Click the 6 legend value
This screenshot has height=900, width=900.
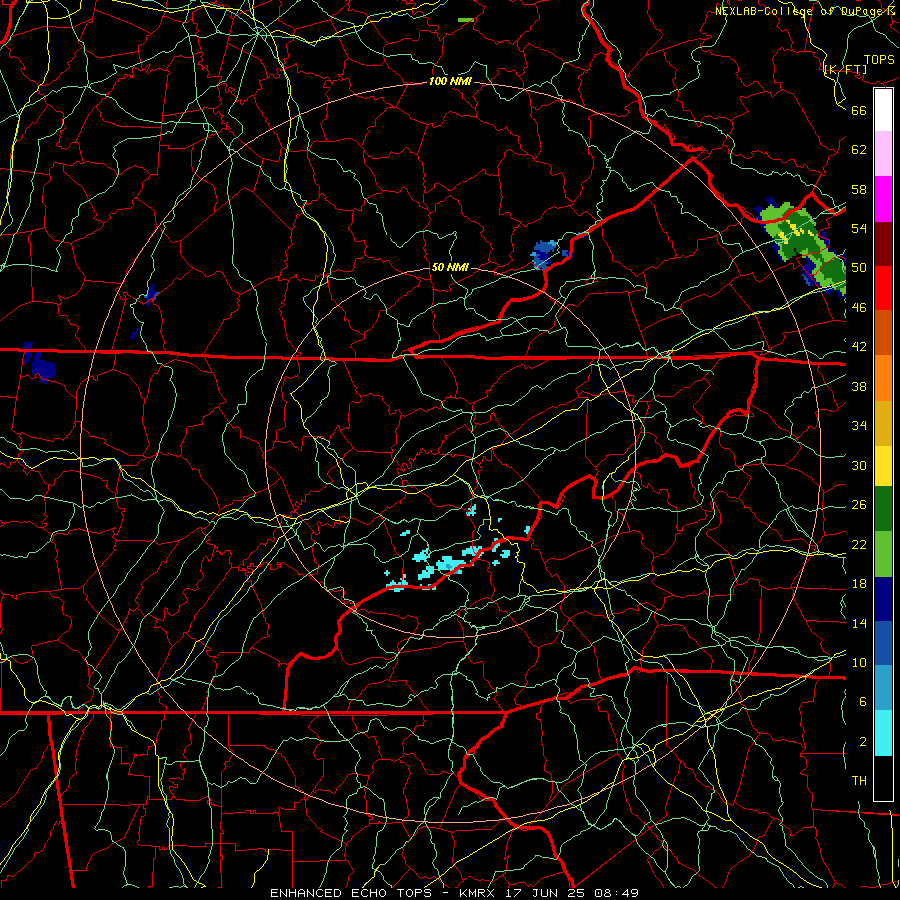click(863, 701)
